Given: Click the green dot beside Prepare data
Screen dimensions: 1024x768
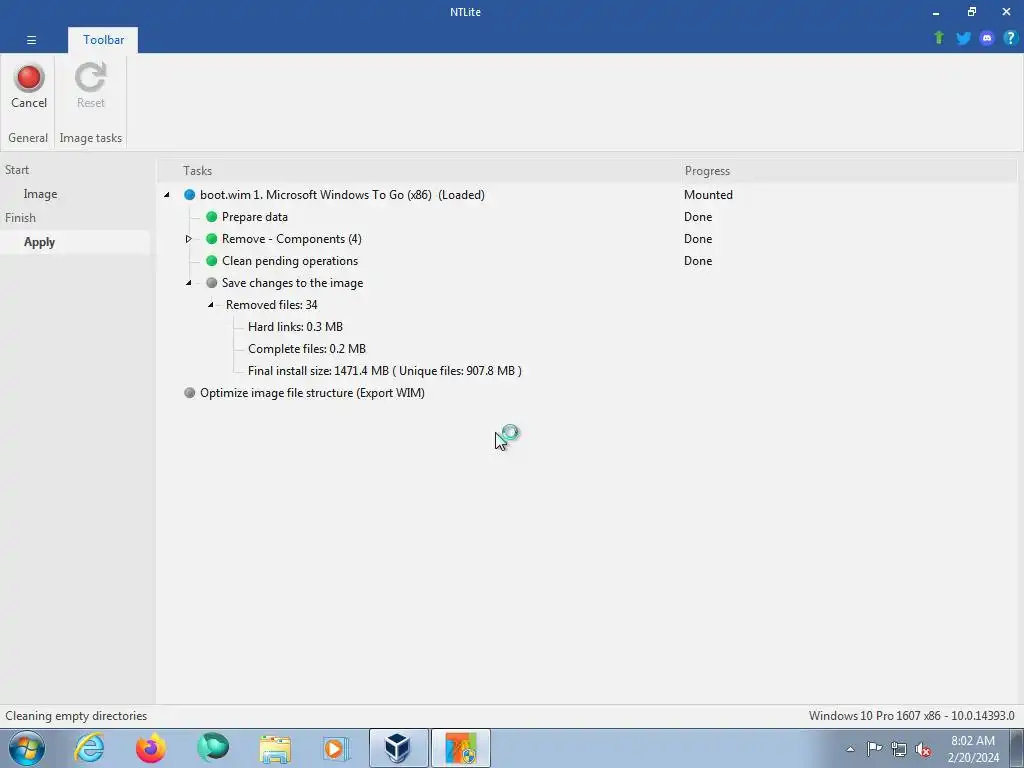Looking at the screenshot, I should (x=212, y=217).
